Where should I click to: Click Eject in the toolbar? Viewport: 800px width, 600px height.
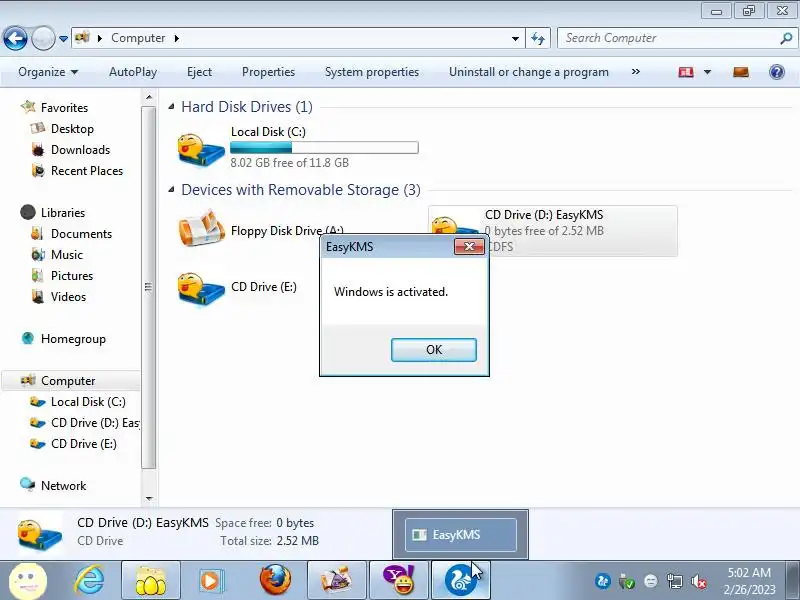click(199, 72)
